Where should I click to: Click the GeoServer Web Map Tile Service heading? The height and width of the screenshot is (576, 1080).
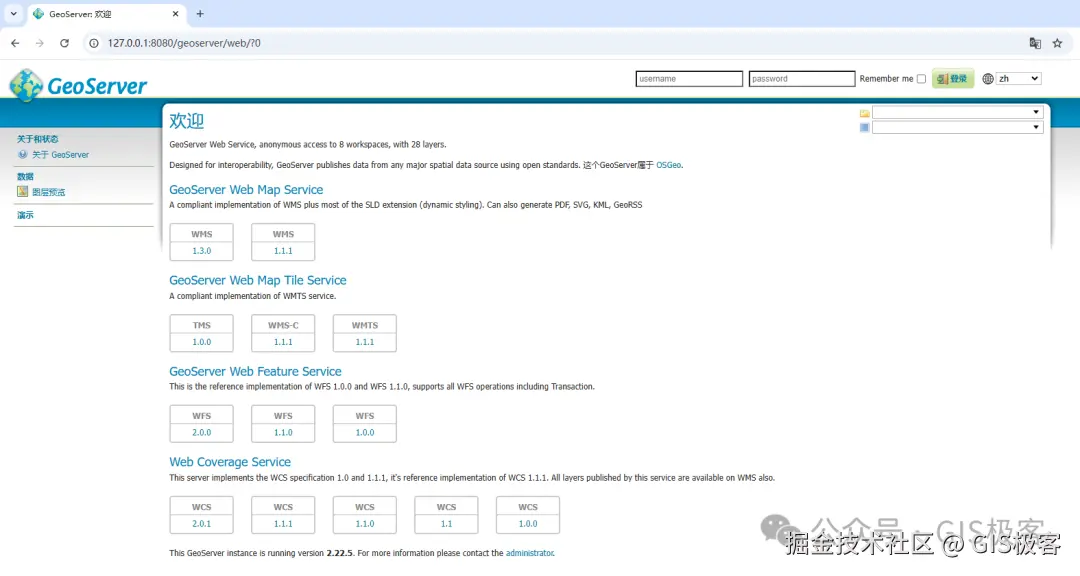(258, 280)
